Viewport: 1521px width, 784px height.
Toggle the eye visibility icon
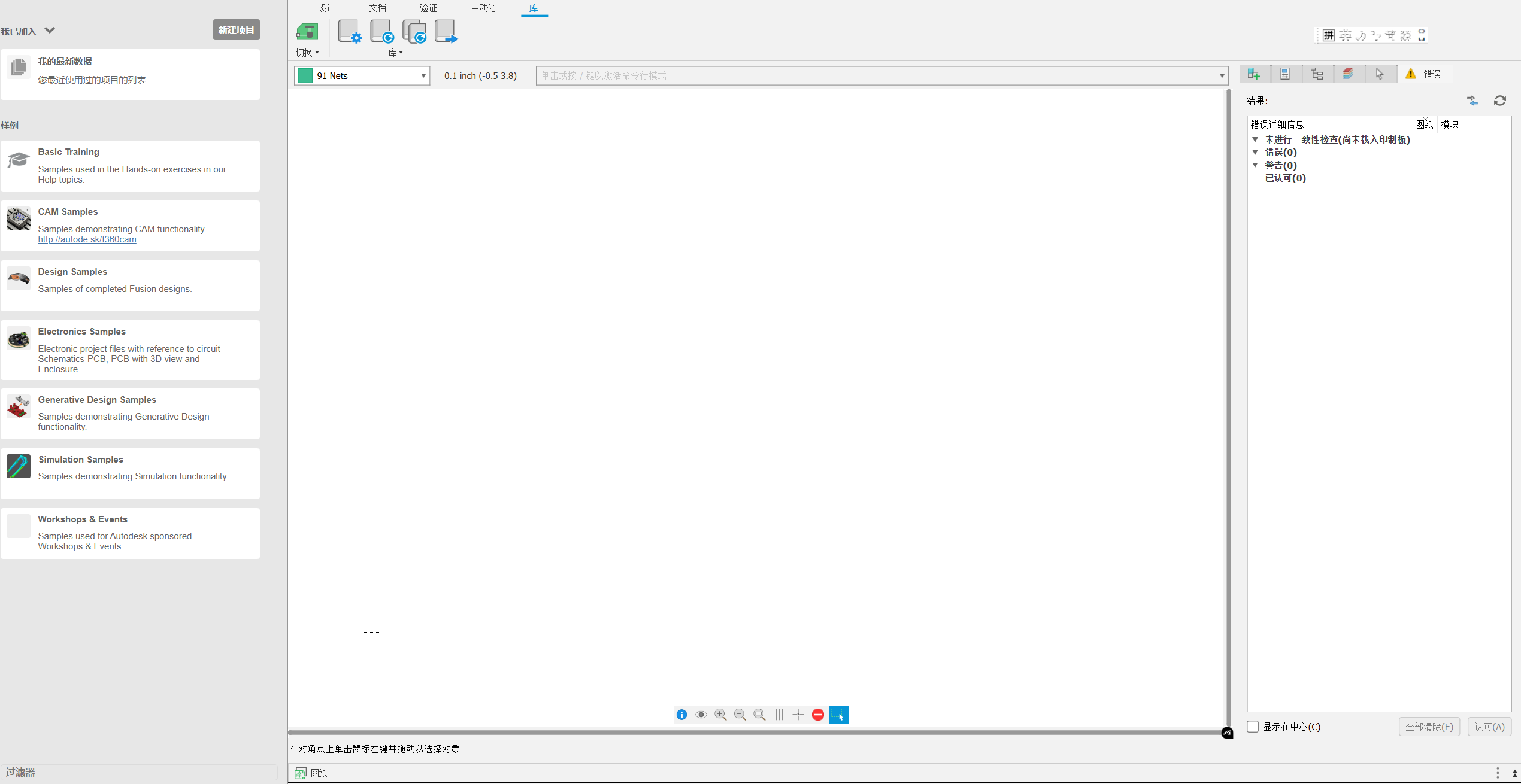[x=701, y=715]
